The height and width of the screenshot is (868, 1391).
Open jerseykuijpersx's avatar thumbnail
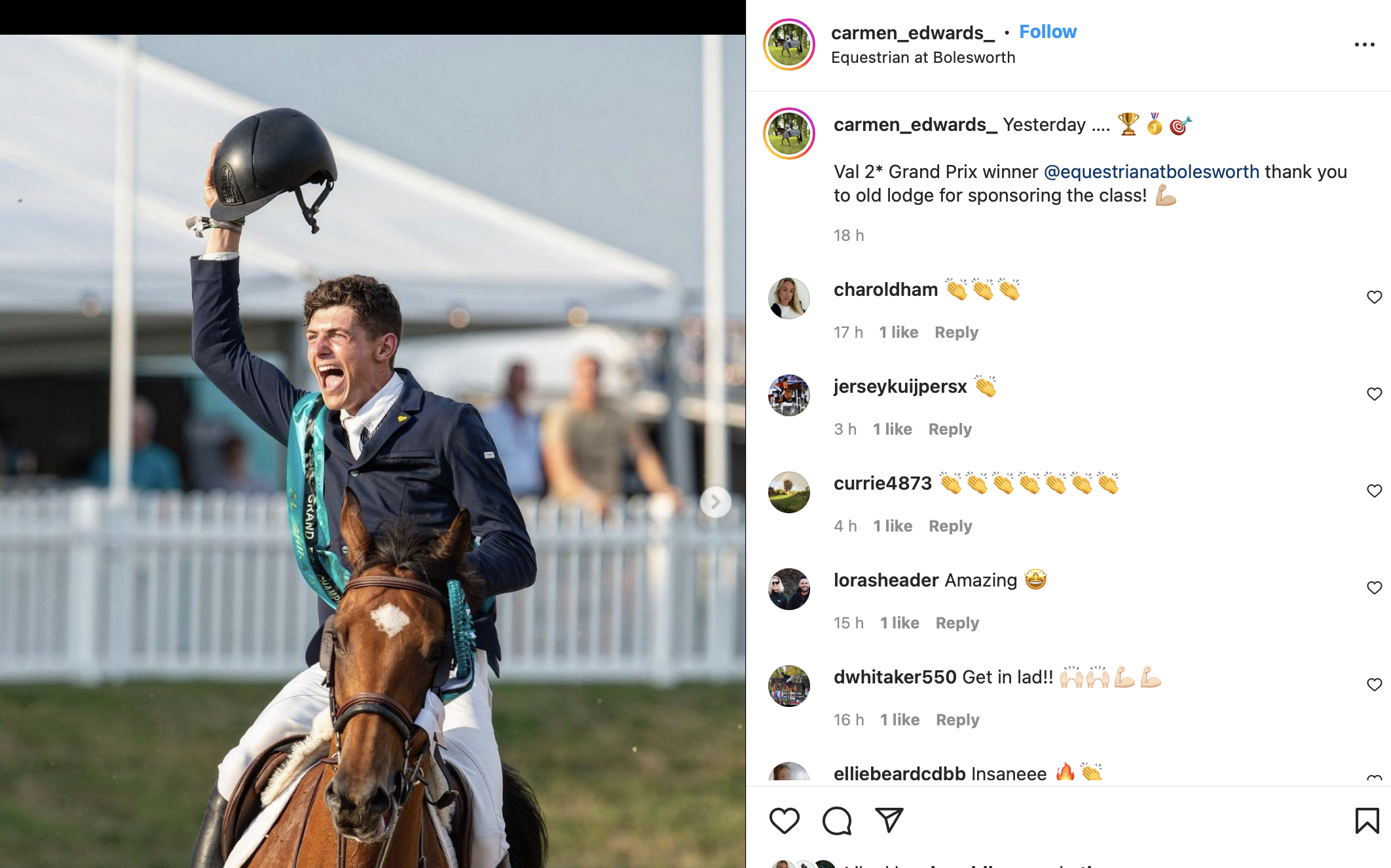click(x=789, y=395)
